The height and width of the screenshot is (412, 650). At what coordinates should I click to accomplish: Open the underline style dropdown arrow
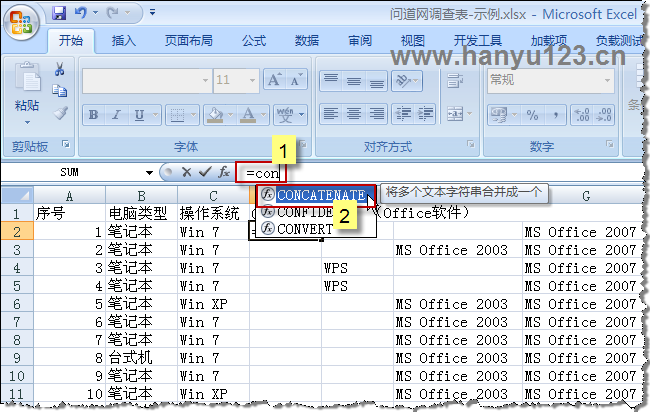tap(156, 115)
